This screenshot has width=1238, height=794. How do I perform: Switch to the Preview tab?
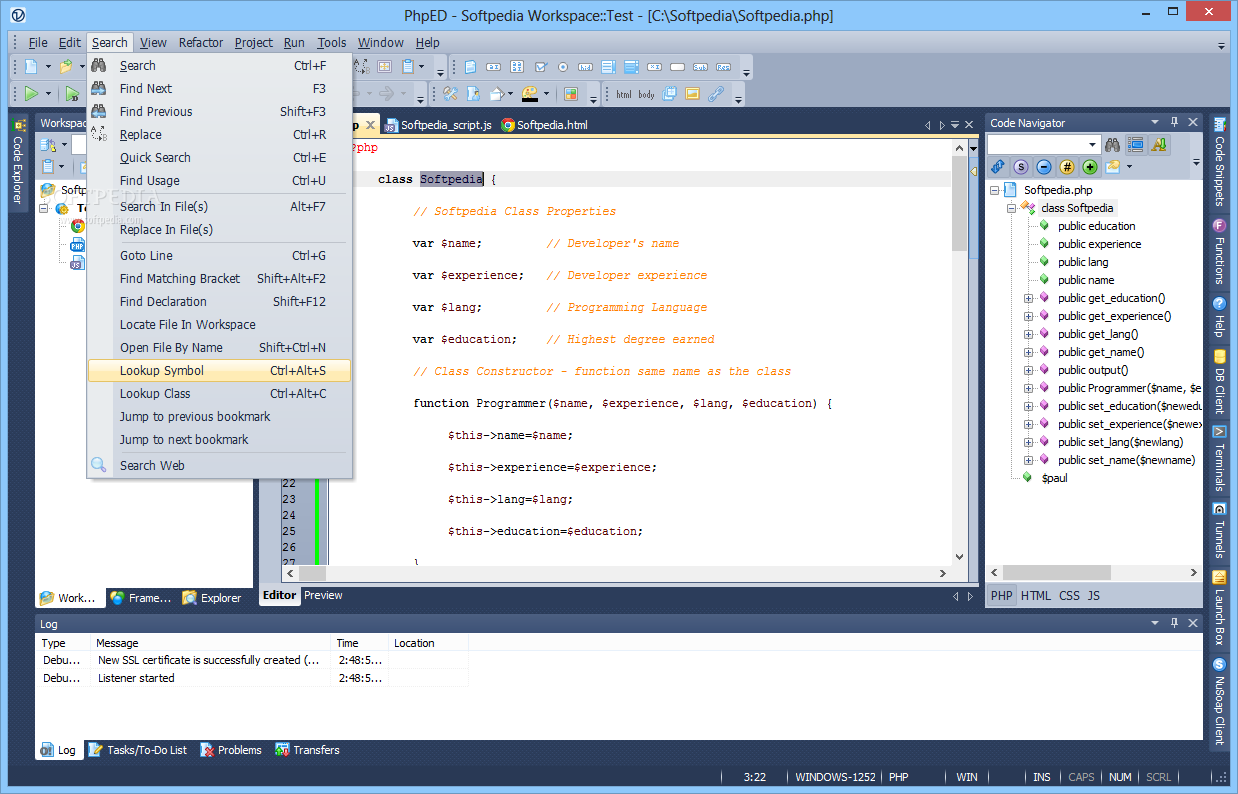[323, 595]
